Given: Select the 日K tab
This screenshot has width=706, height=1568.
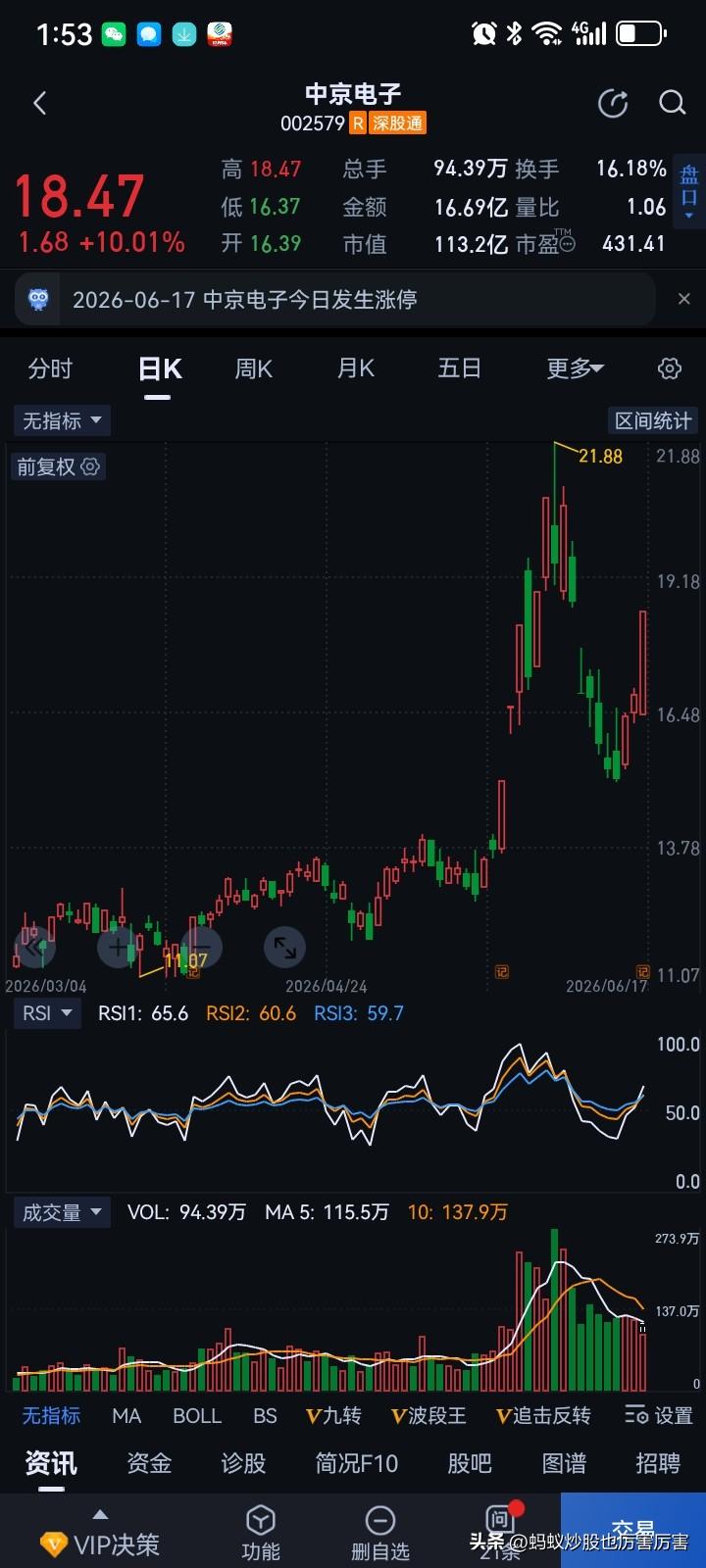Looking at the screenshot, I should coord(159,368).
